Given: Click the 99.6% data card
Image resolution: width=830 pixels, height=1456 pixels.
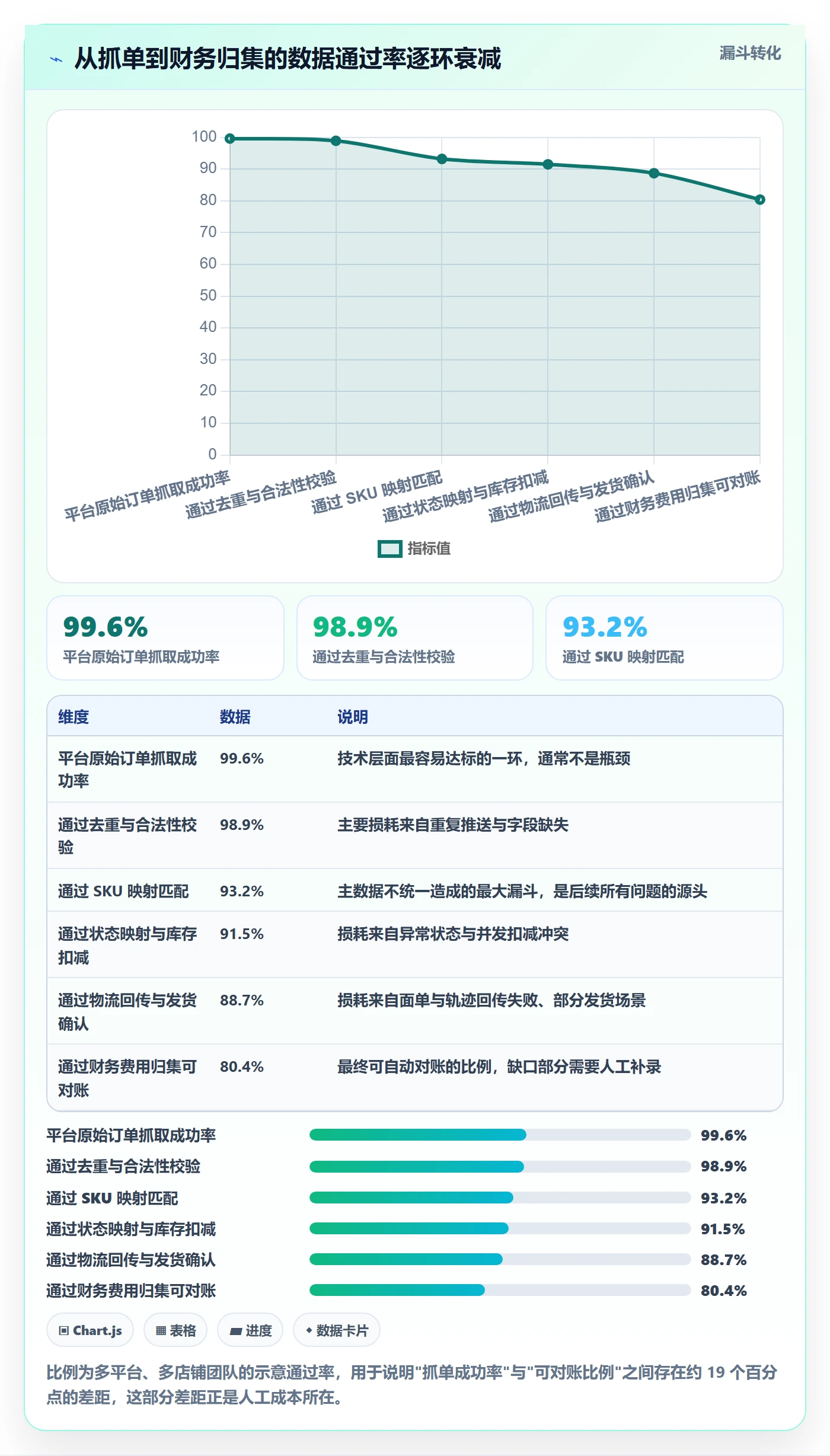Looking at the screenshot, I should tap(165, 638).
